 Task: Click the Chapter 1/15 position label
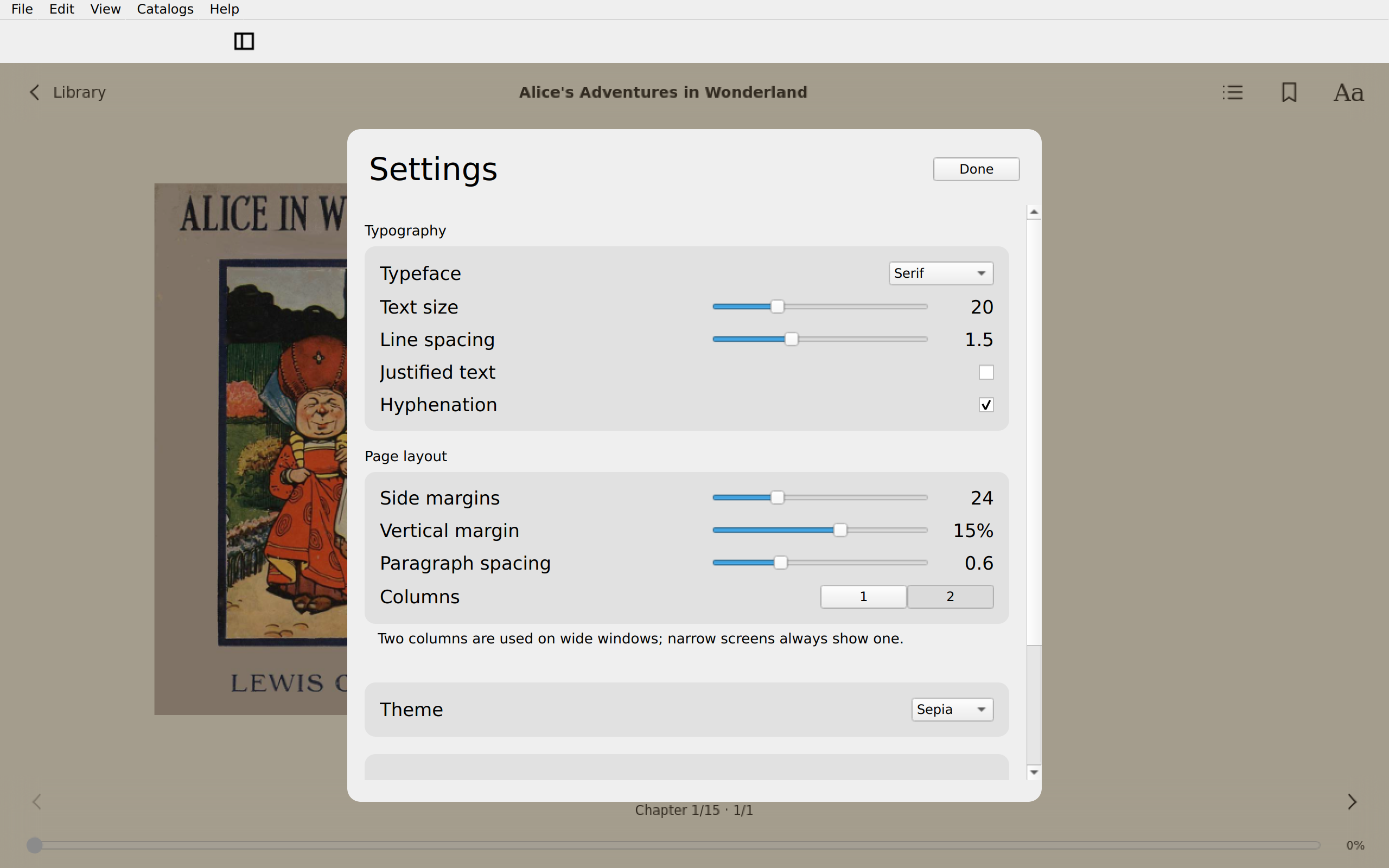[694, 810]
